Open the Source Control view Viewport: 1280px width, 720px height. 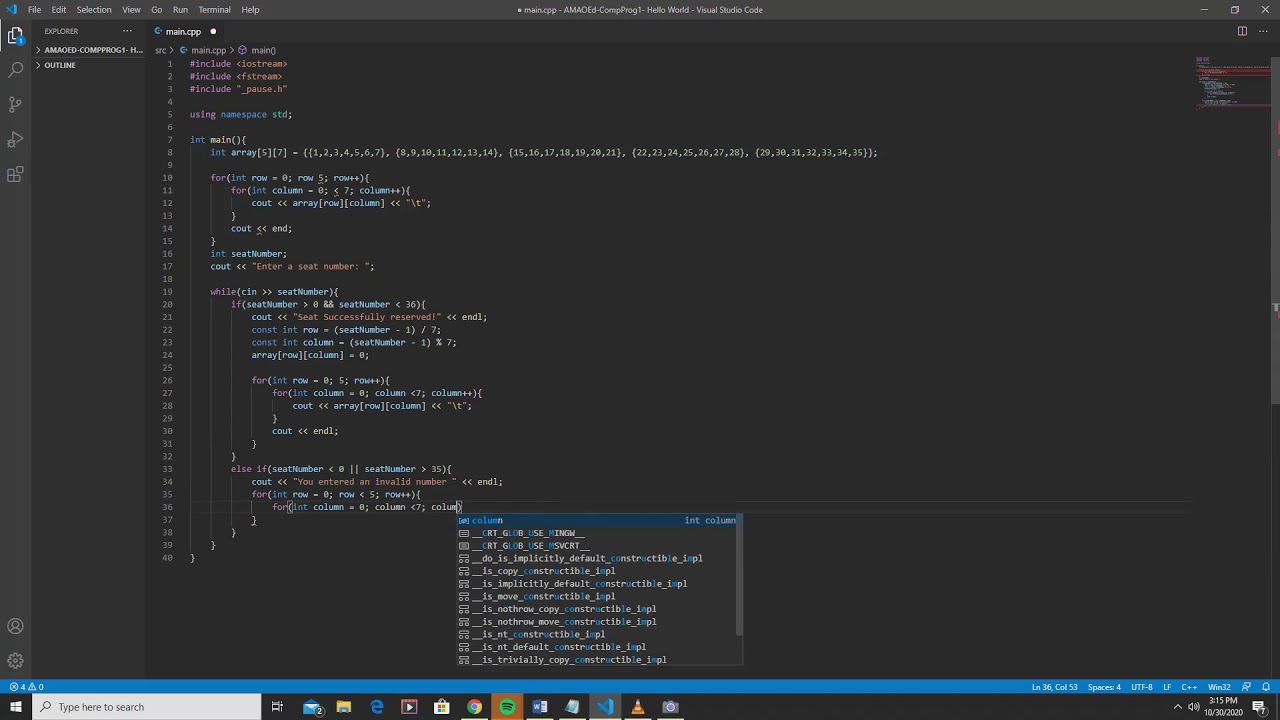pyautogui.click(x=15, y=104)
